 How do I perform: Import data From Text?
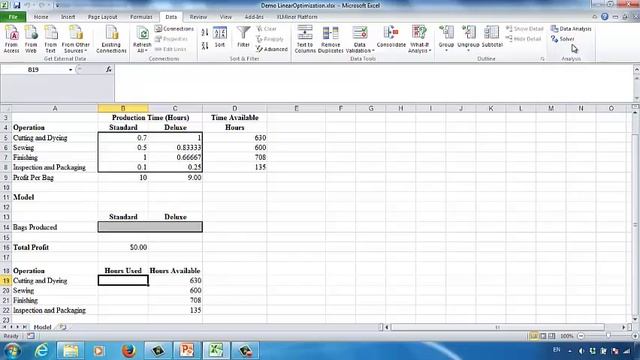[51, 39]
